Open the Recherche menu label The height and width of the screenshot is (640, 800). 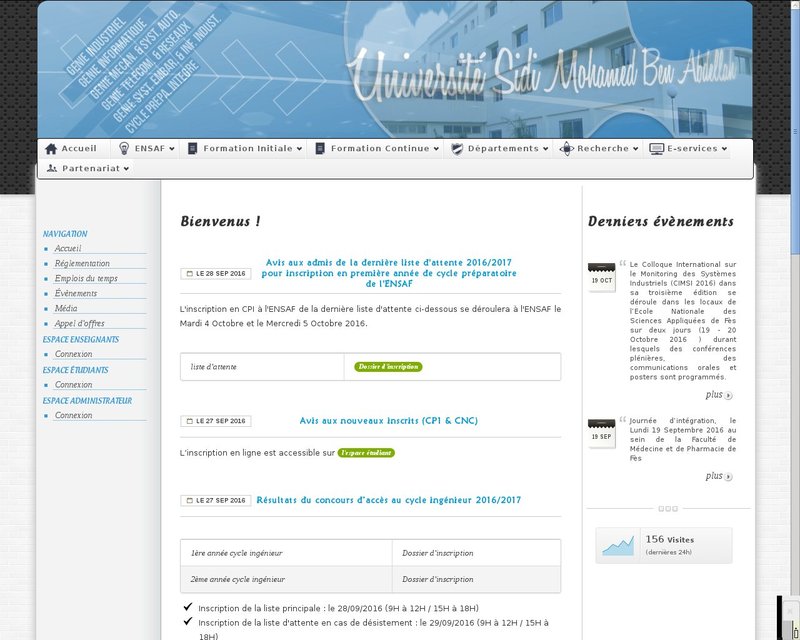click(603, 149)
